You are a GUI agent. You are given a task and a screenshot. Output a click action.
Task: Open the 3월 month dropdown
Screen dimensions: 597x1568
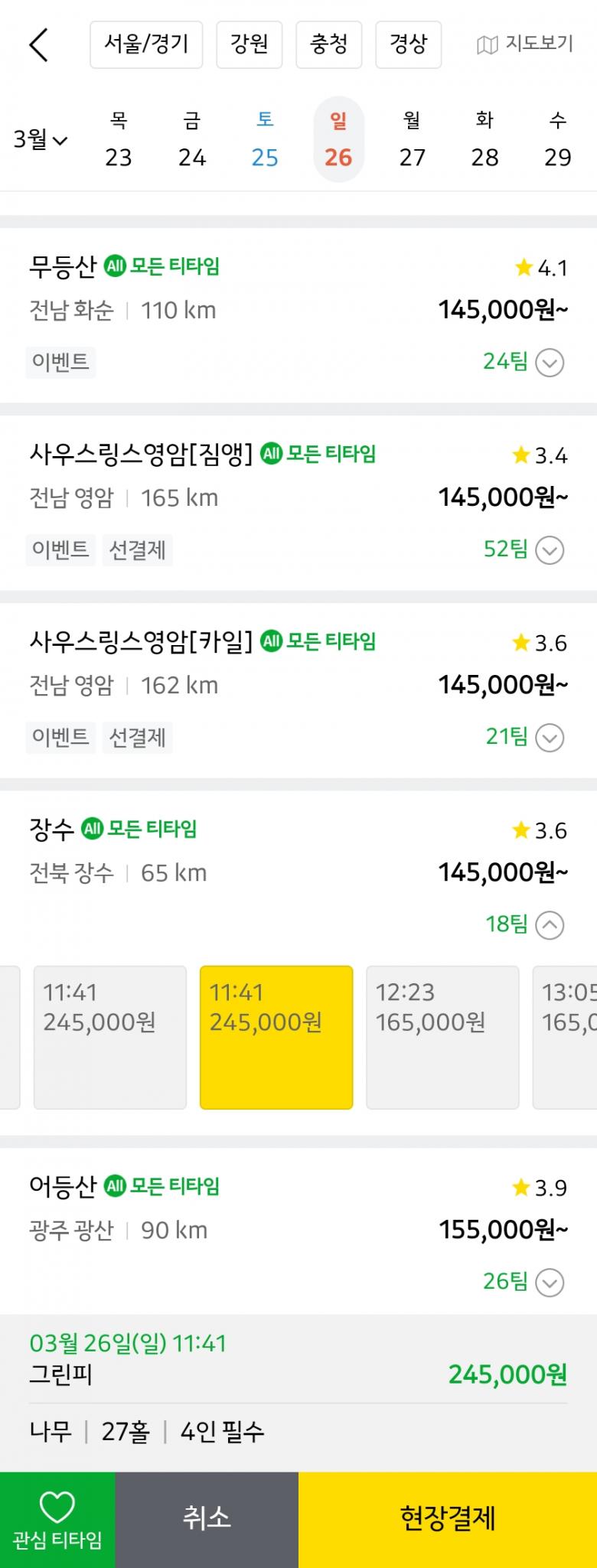(x=41, y=139)
